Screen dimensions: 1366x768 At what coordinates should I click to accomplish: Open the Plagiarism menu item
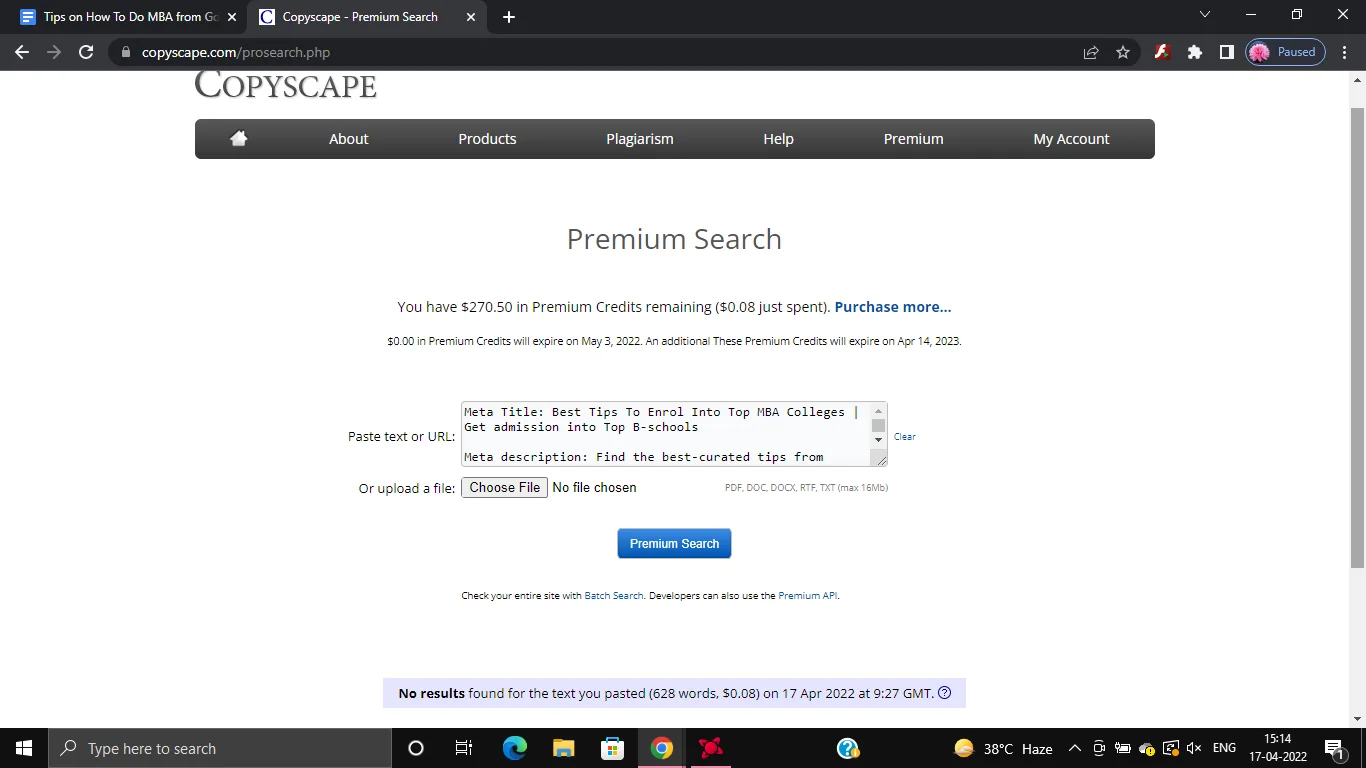[639, 139]
